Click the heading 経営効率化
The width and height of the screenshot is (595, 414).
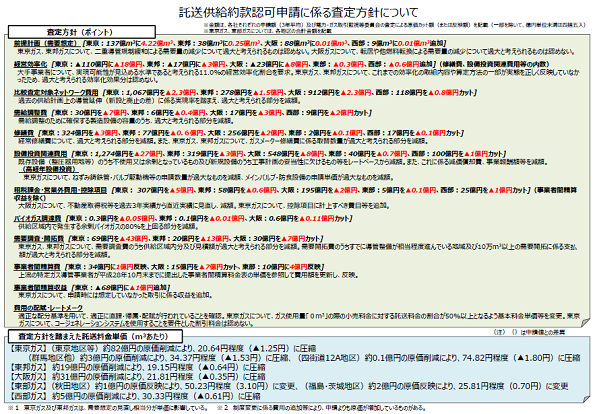click(31, 64)
